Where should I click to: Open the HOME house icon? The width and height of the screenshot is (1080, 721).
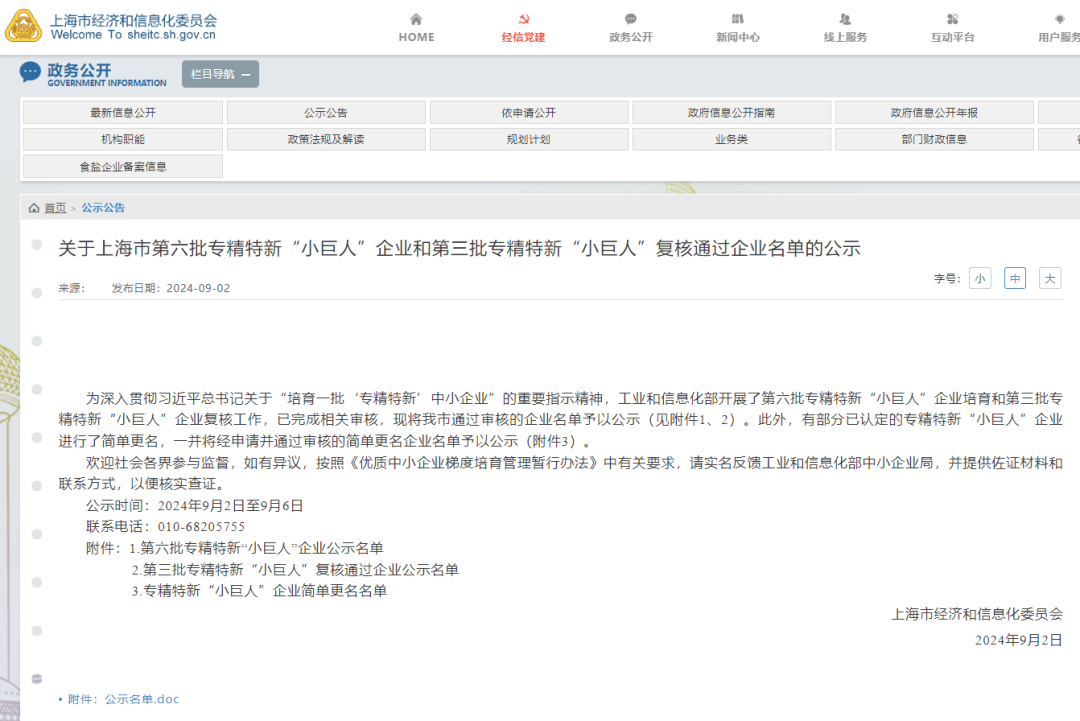tap(416, 19)
